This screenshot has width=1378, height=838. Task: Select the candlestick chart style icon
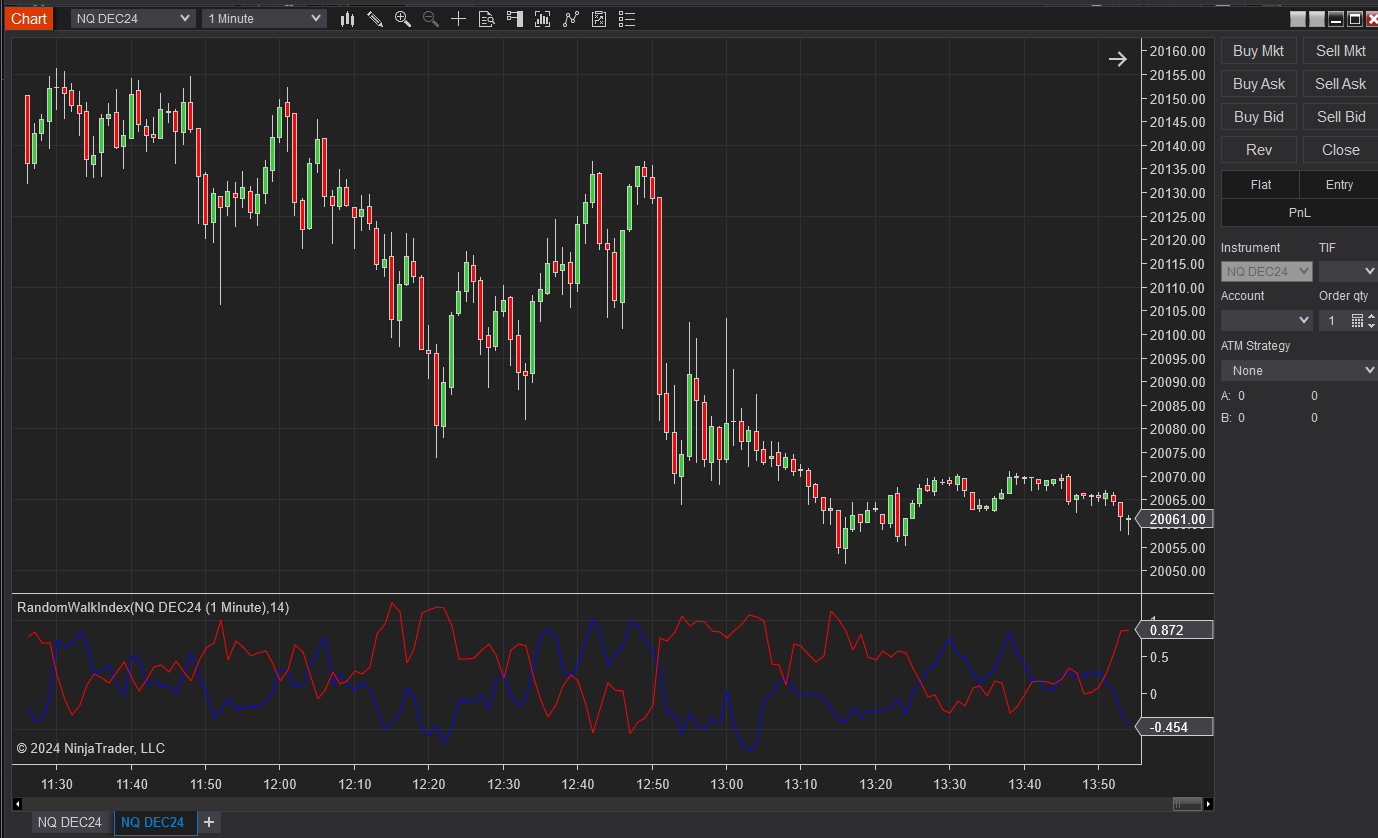(x=346, y=19)
